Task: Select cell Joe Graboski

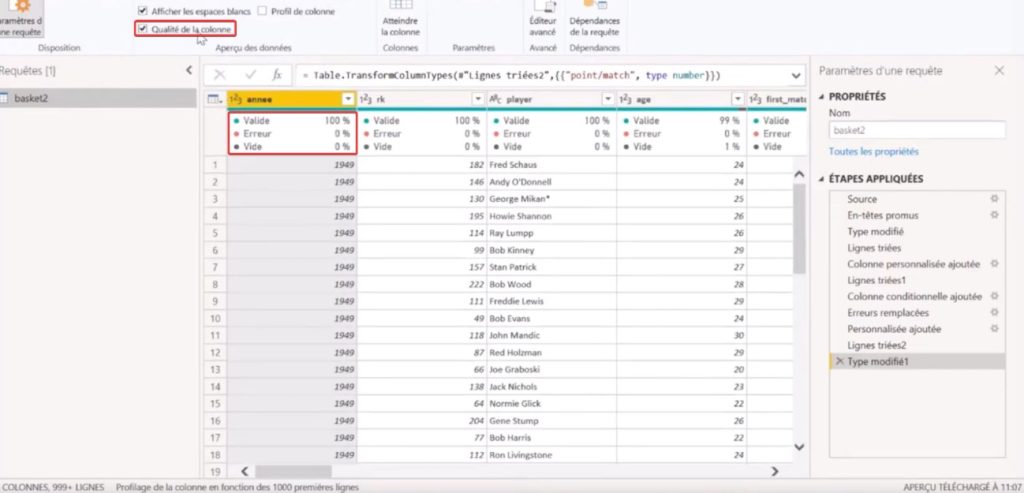Action: click(x=551, y=370)
